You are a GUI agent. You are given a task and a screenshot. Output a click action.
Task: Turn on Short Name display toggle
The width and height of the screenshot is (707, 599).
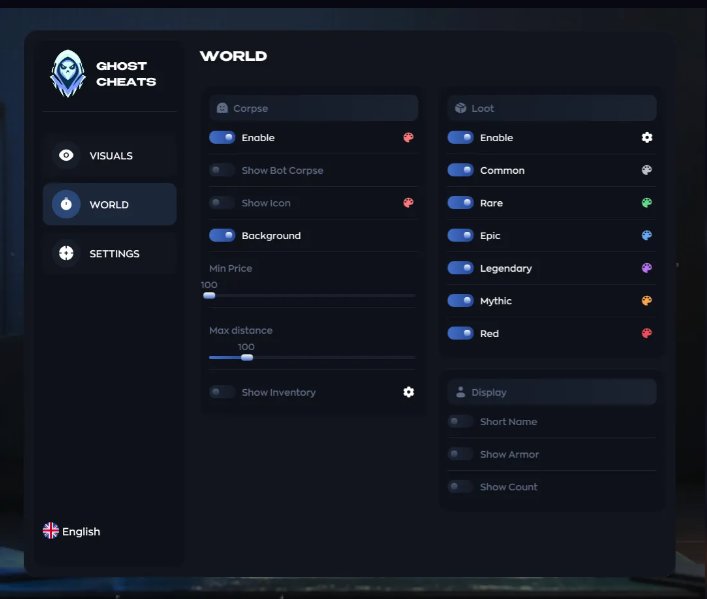click(x=460, y=421)
